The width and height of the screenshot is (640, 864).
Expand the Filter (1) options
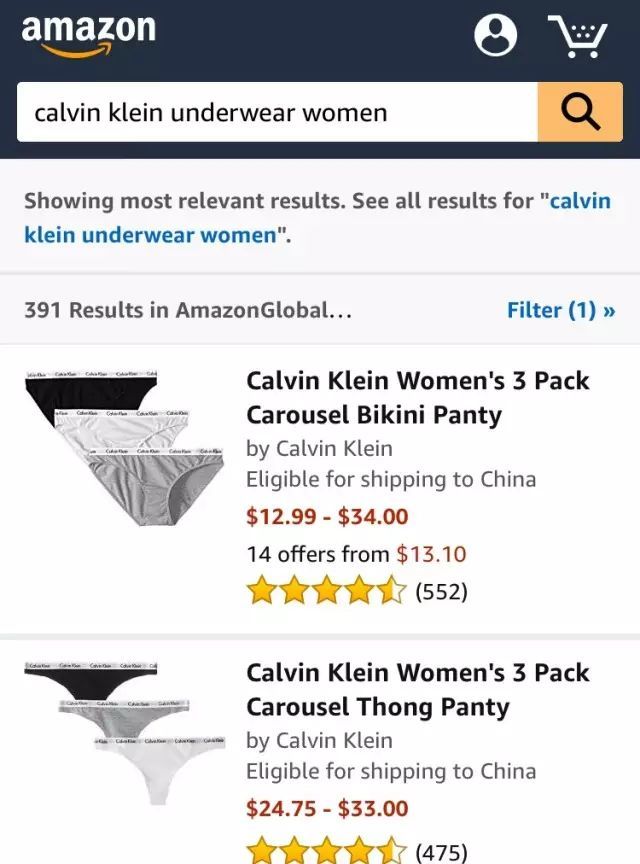pos(561,310)
